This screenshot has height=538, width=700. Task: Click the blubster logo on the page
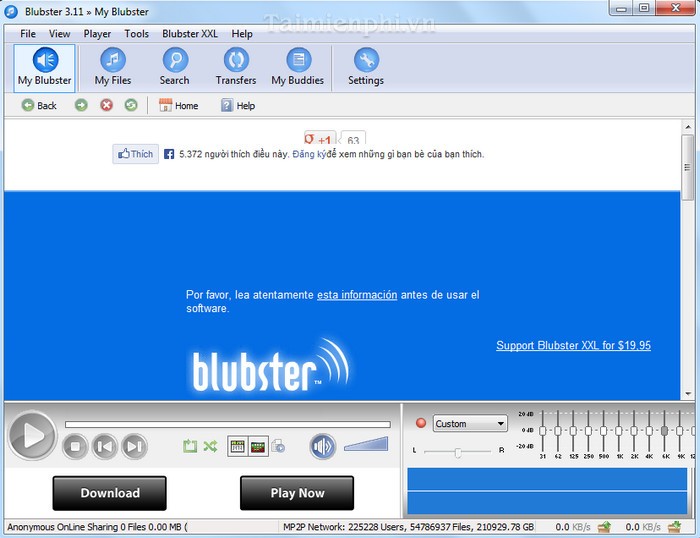point(271,366)
